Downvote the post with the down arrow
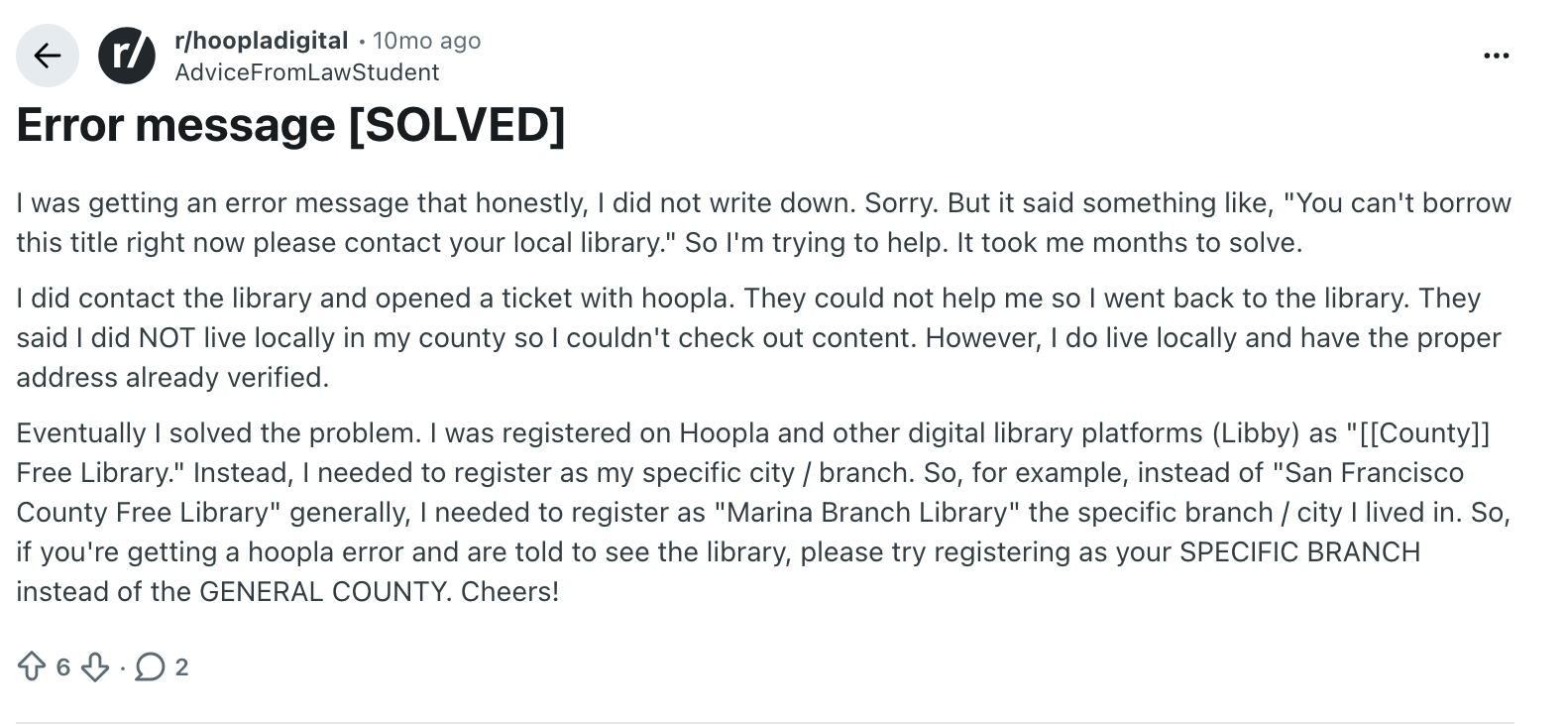1568x726 pixels. (x=95, y=667)
